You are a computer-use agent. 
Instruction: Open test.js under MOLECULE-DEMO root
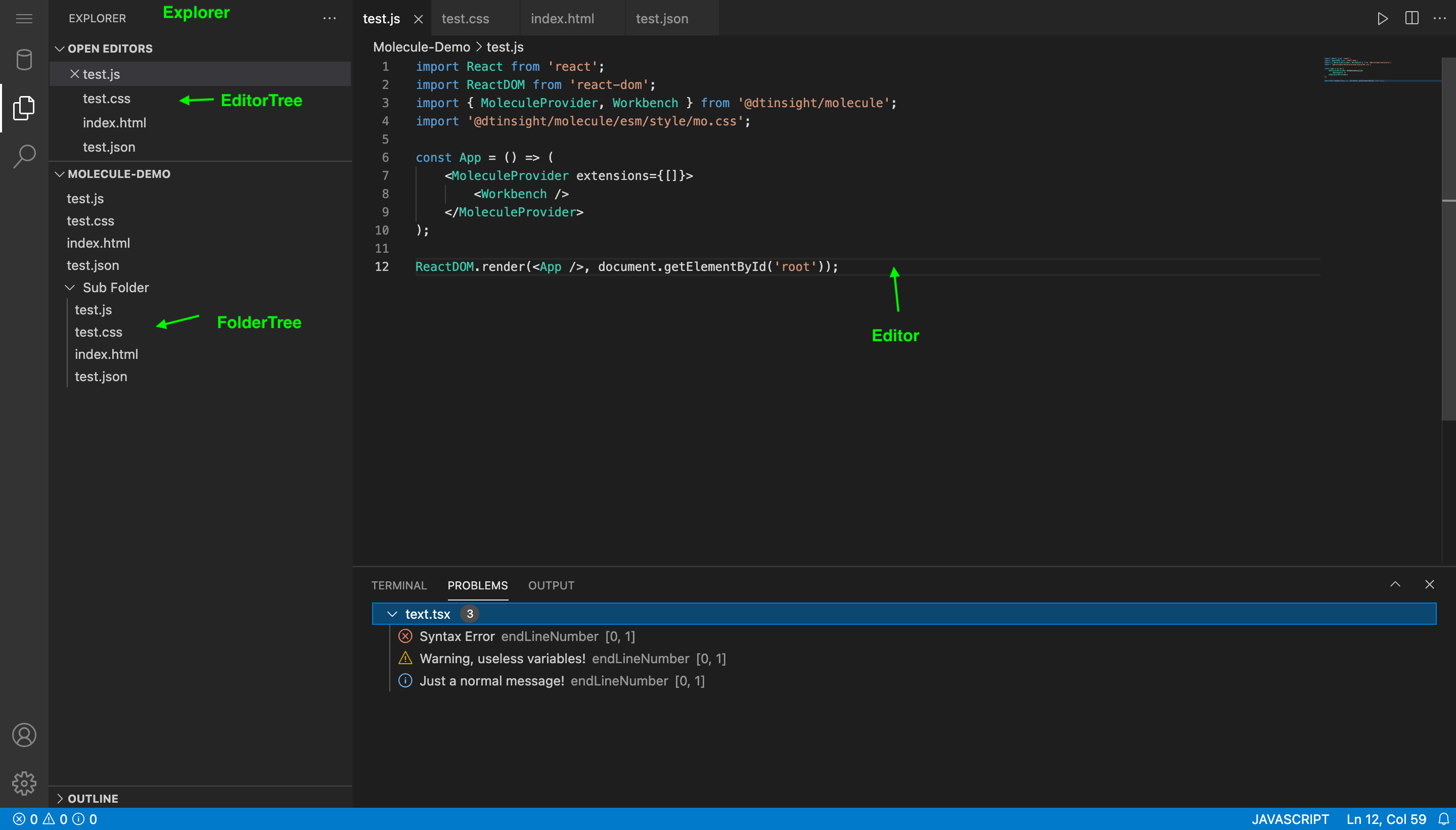(x=200, y=198)
